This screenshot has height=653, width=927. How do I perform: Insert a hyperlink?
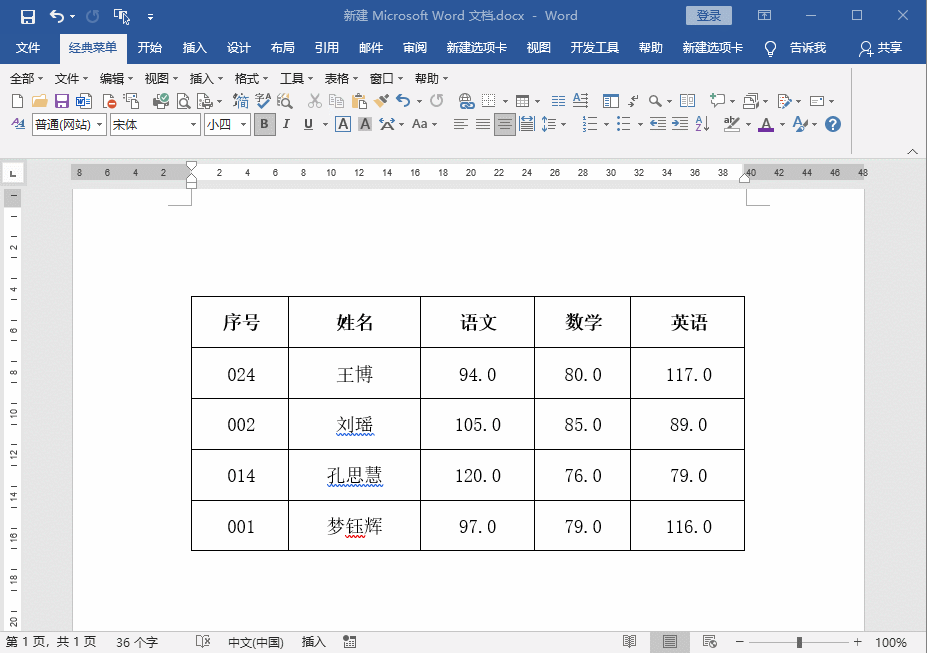coord(466,100)
